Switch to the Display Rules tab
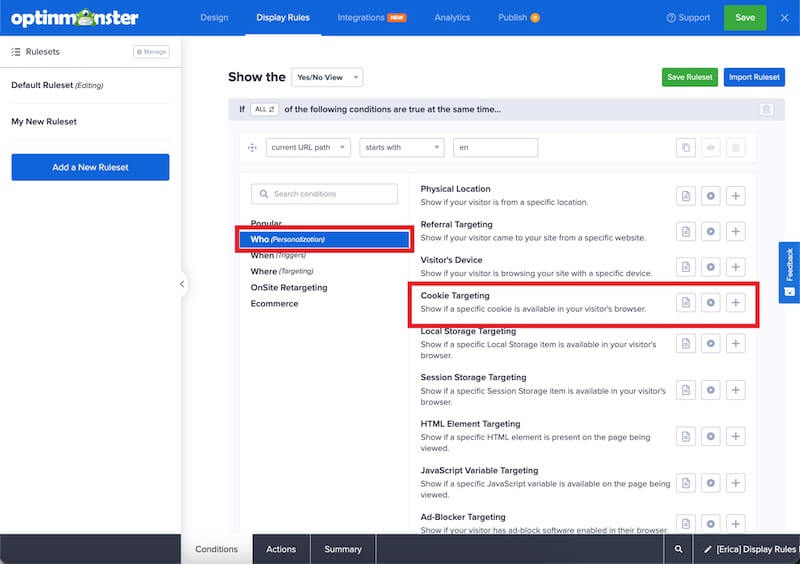800x564 pixels. 283,17
